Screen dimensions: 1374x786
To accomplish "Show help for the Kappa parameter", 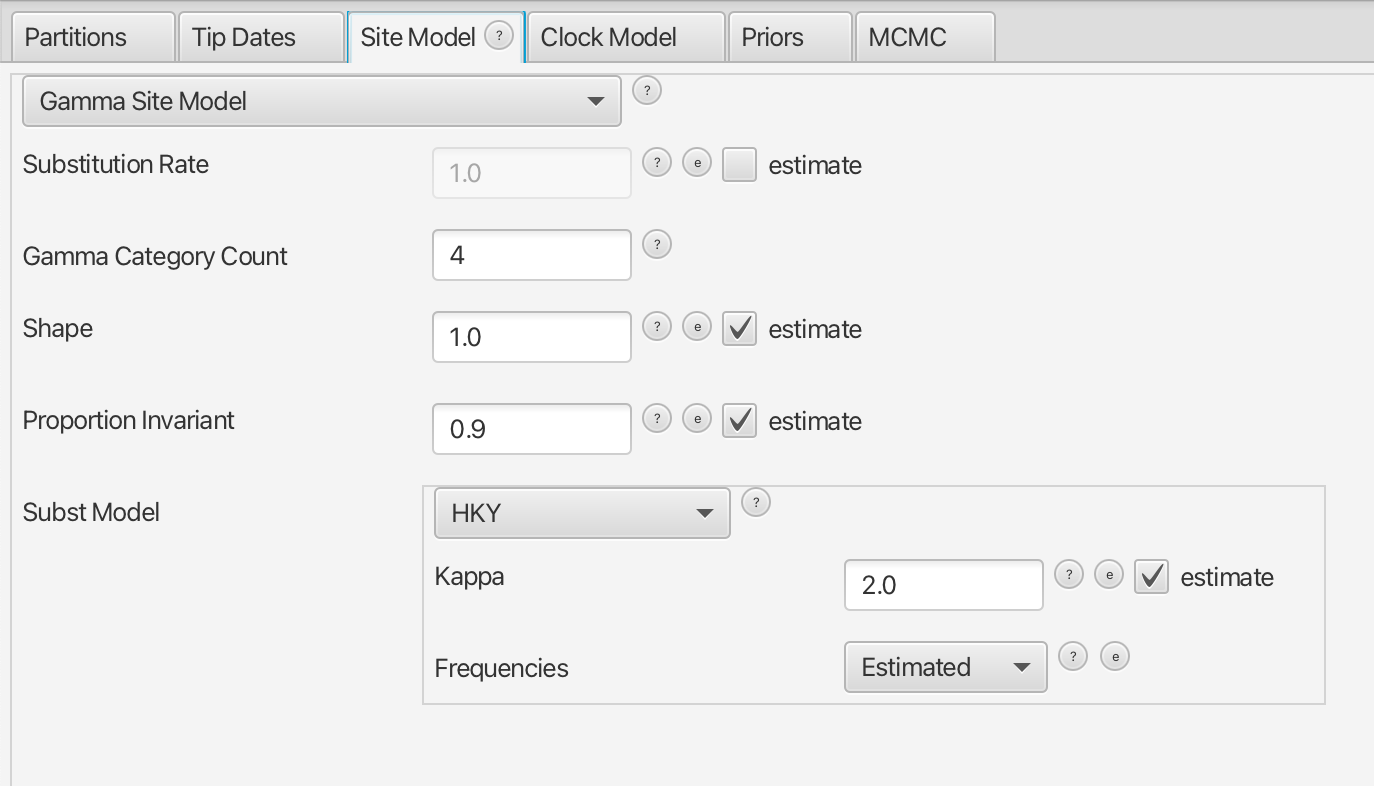I will [x=1069, y=575].
